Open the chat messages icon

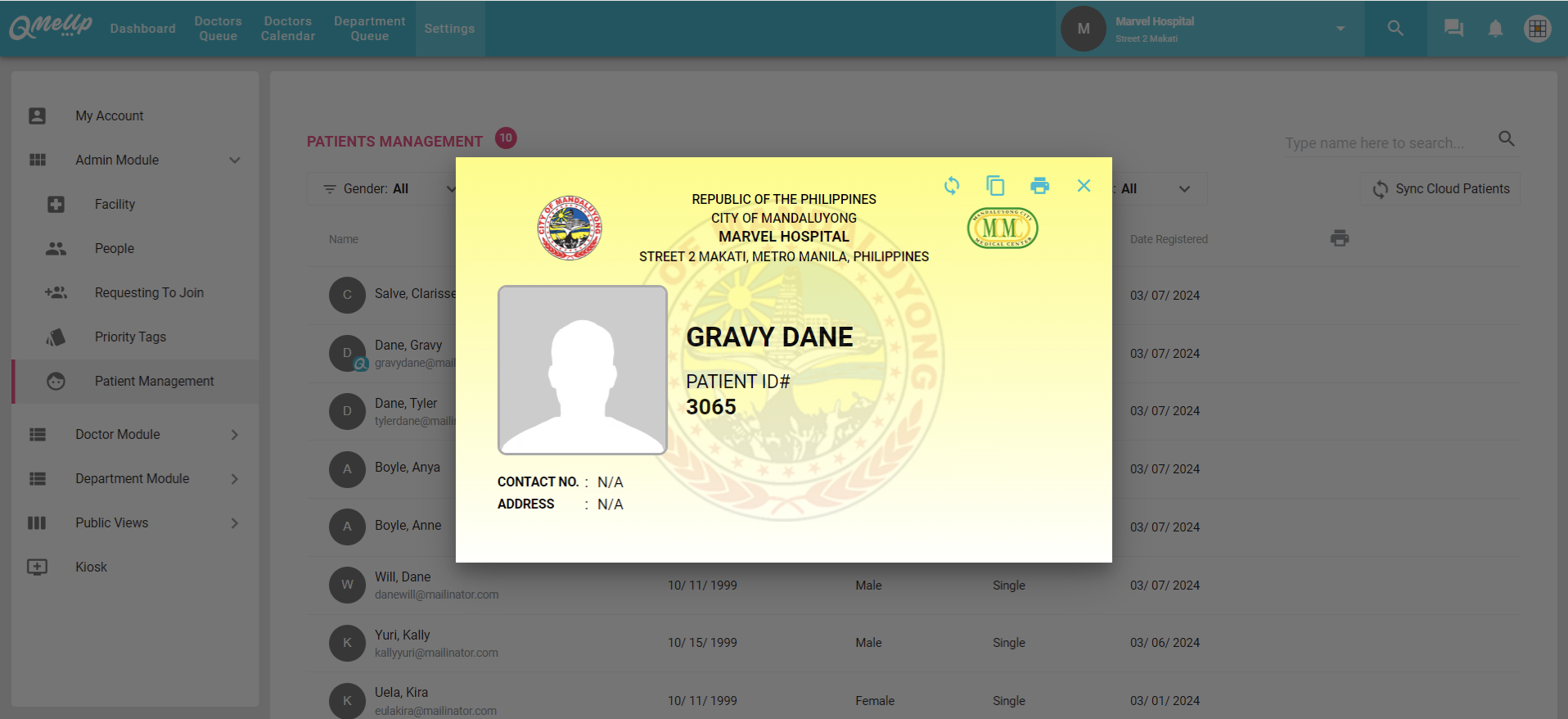(1453, 29)
